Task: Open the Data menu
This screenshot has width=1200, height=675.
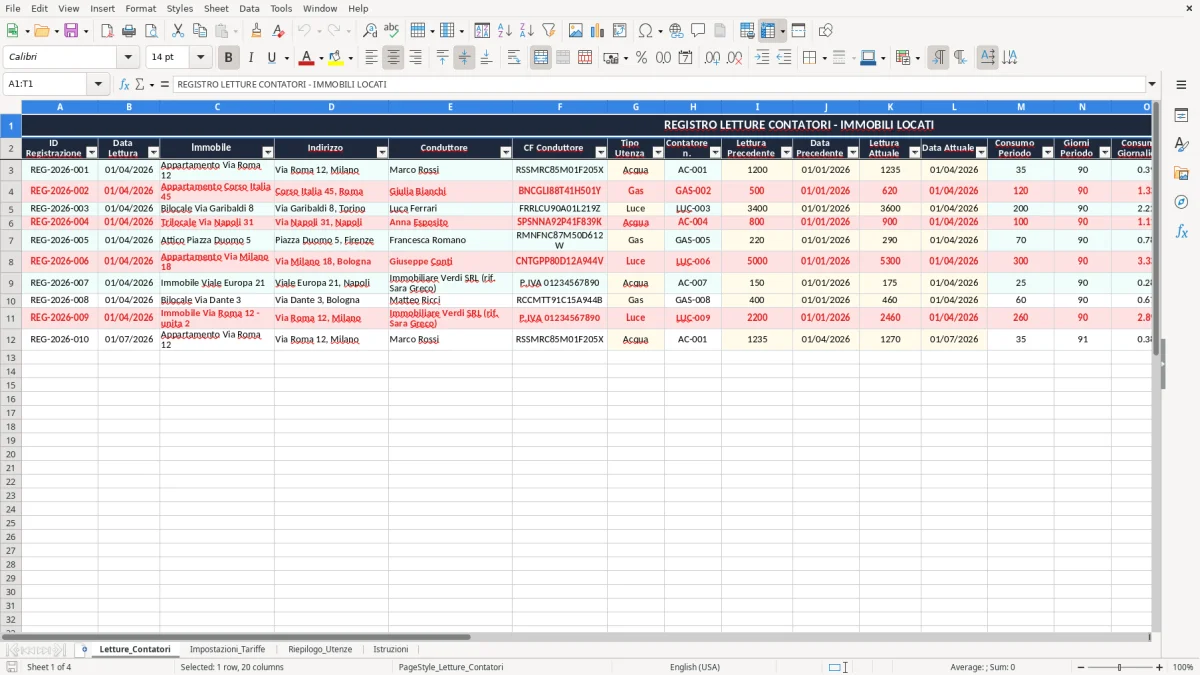Action: pyautogui.click(x=249, y=8)
